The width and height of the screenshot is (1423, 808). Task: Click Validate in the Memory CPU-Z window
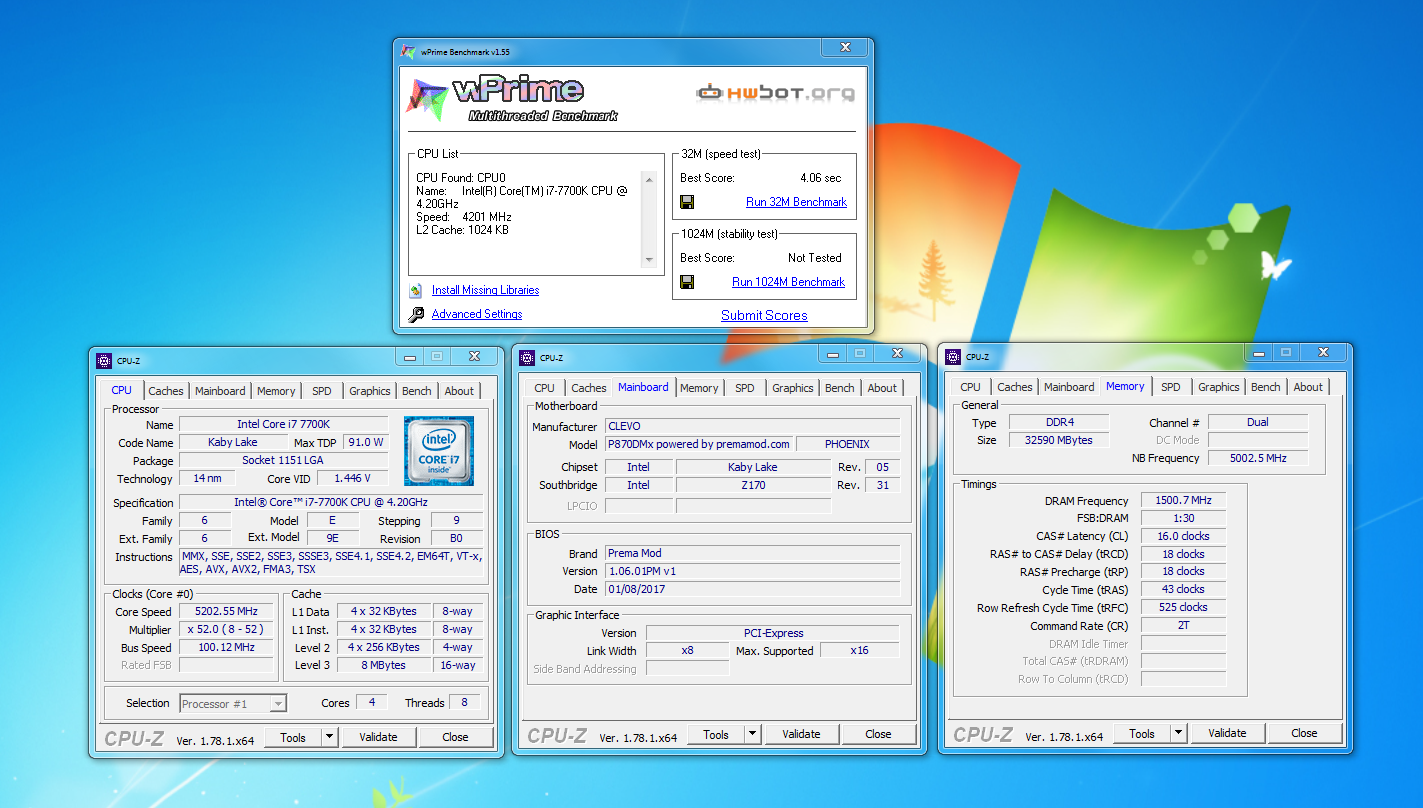tap(1227, 733)
